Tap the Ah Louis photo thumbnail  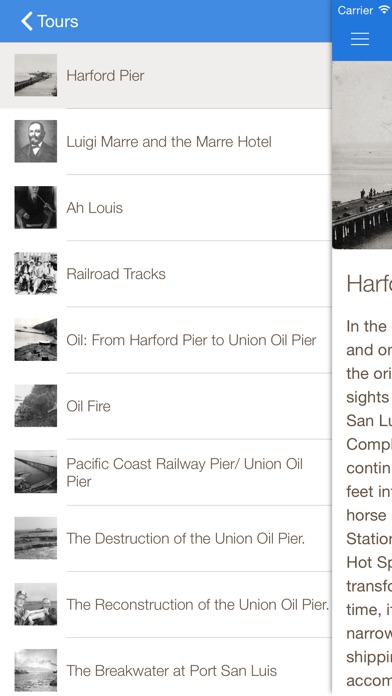tap(36, 207)
